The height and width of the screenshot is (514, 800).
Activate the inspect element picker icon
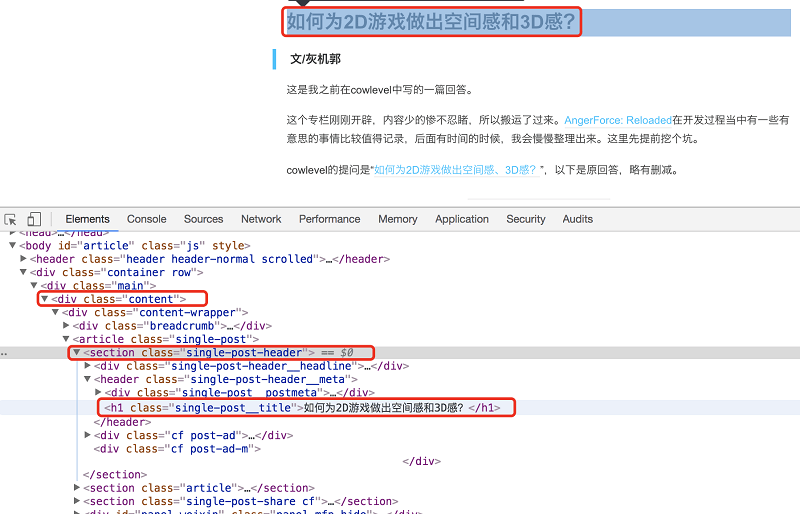11,219
